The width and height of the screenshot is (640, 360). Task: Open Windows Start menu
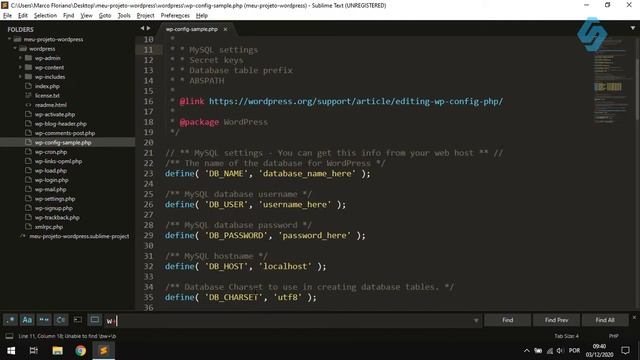click(11, 351)
